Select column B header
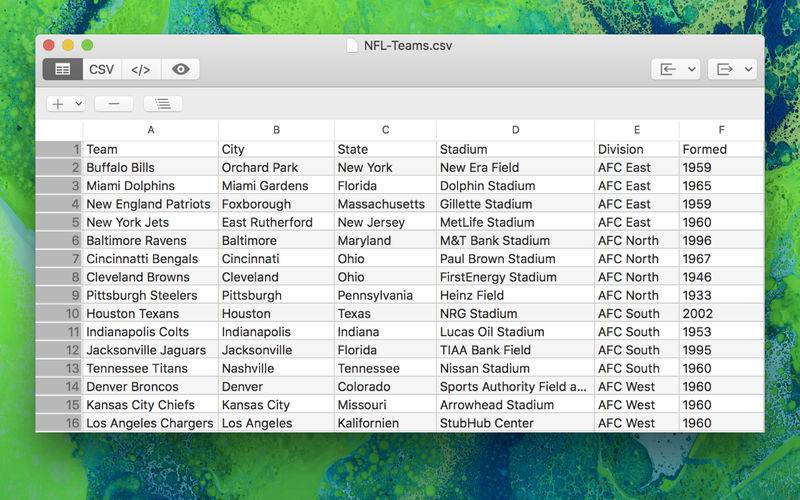The image size is (800, 500). tap(276, 130)
